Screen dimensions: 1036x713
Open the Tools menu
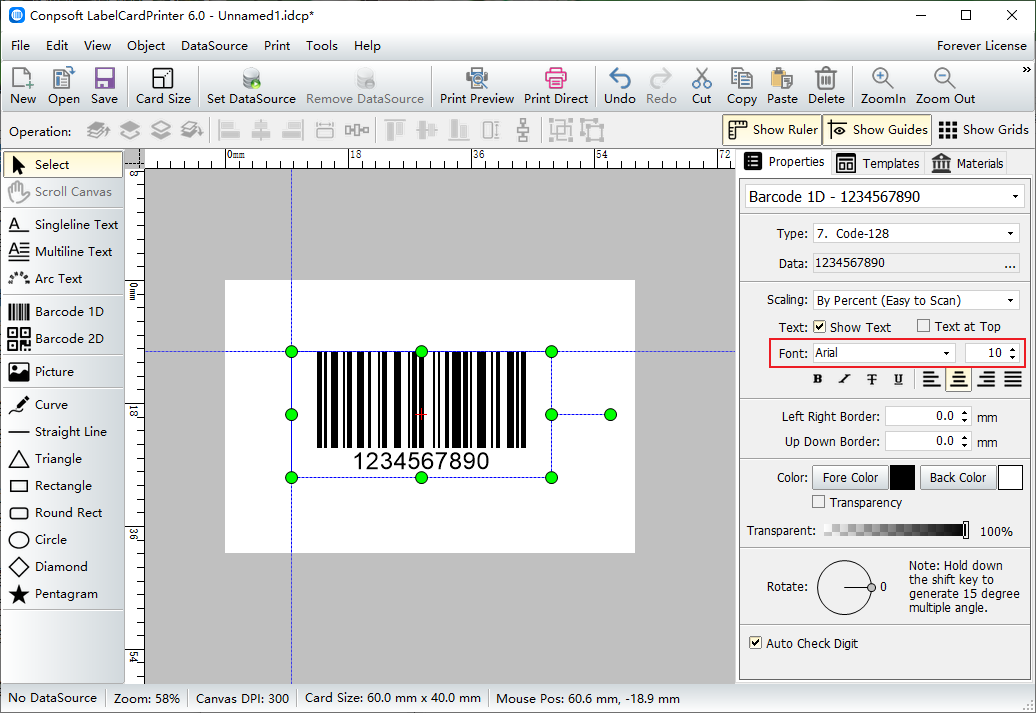(x=322, y=46)
